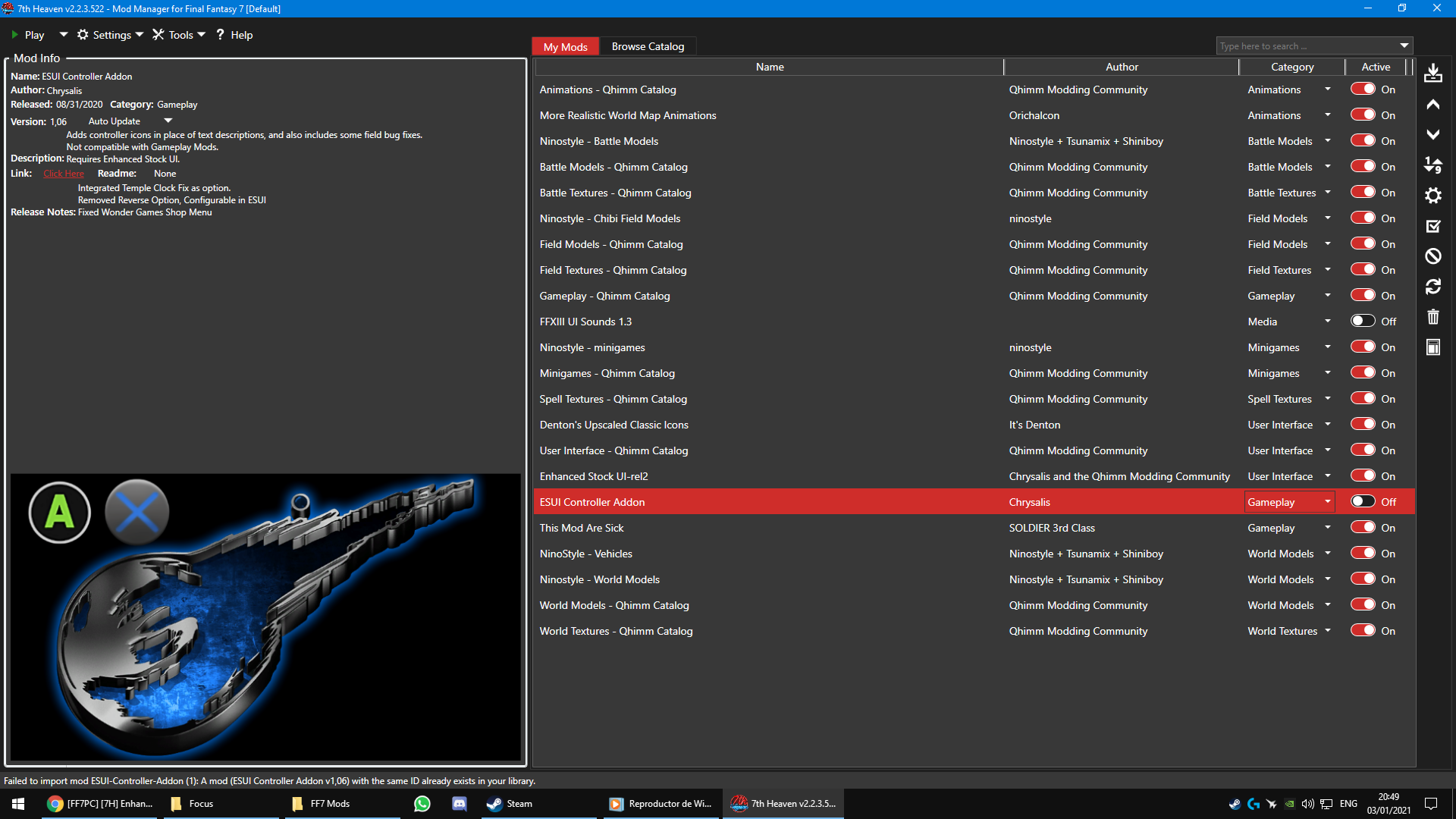
Task: Switch to the My Mods tab
Action: [565, 46]
